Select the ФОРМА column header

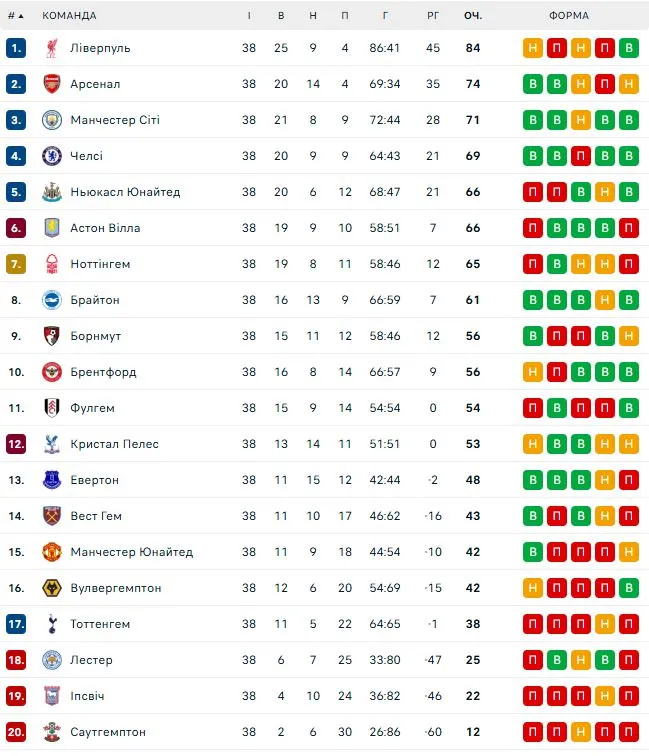pos(569,16)
